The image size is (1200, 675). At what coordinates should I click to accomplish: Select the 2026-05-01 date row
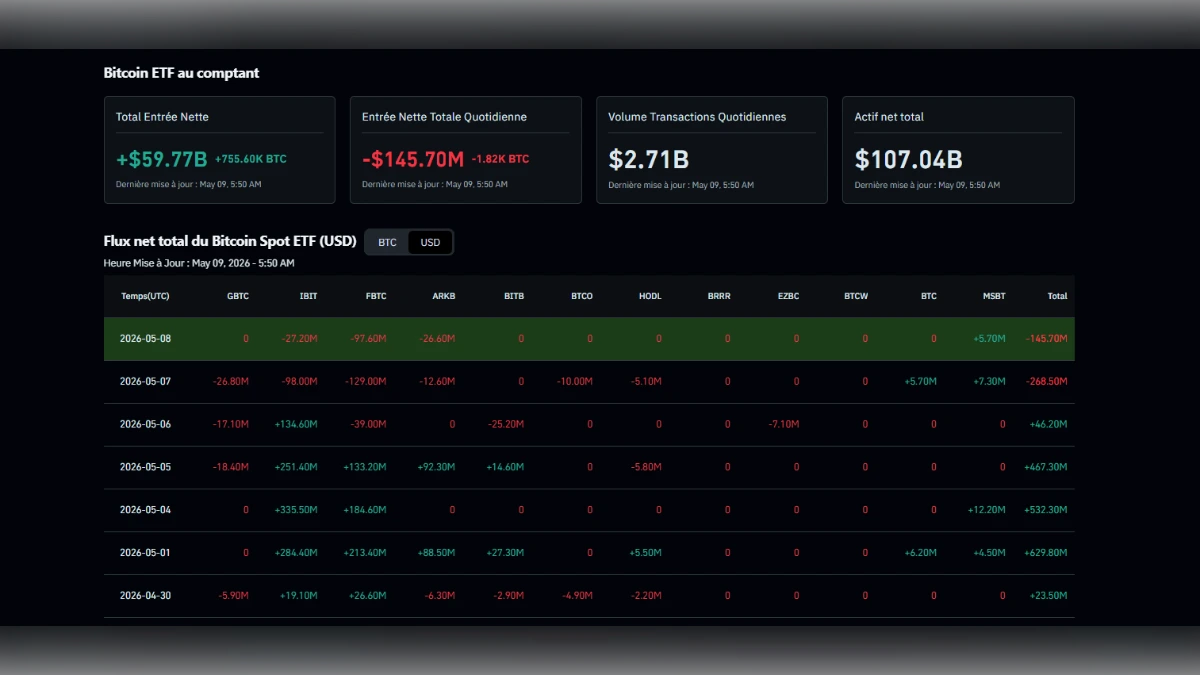[x=589, y=553]
